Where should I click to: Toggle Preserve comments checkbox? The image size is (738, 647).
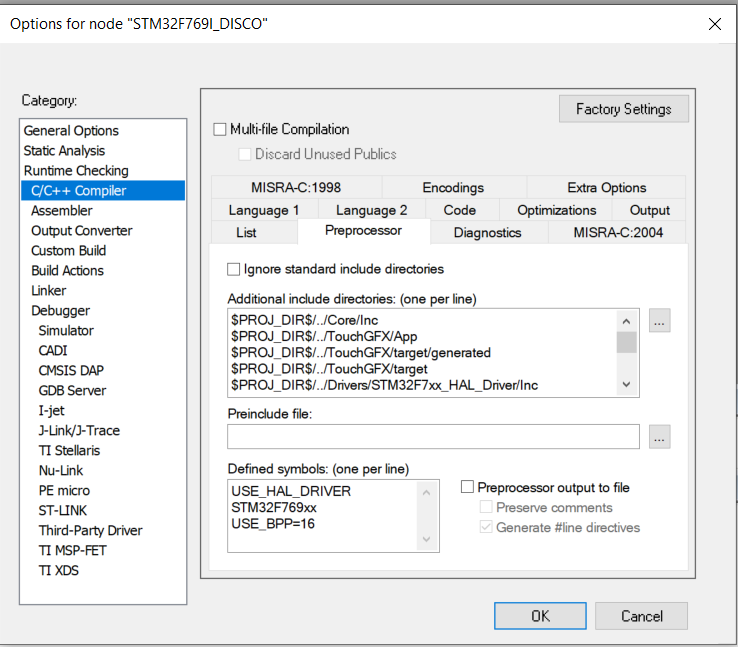click(486, 507)
